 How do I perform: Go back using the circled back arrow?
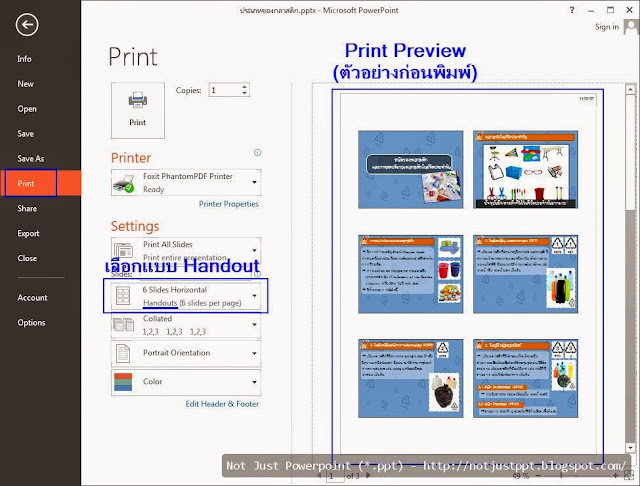coord(27,25)
